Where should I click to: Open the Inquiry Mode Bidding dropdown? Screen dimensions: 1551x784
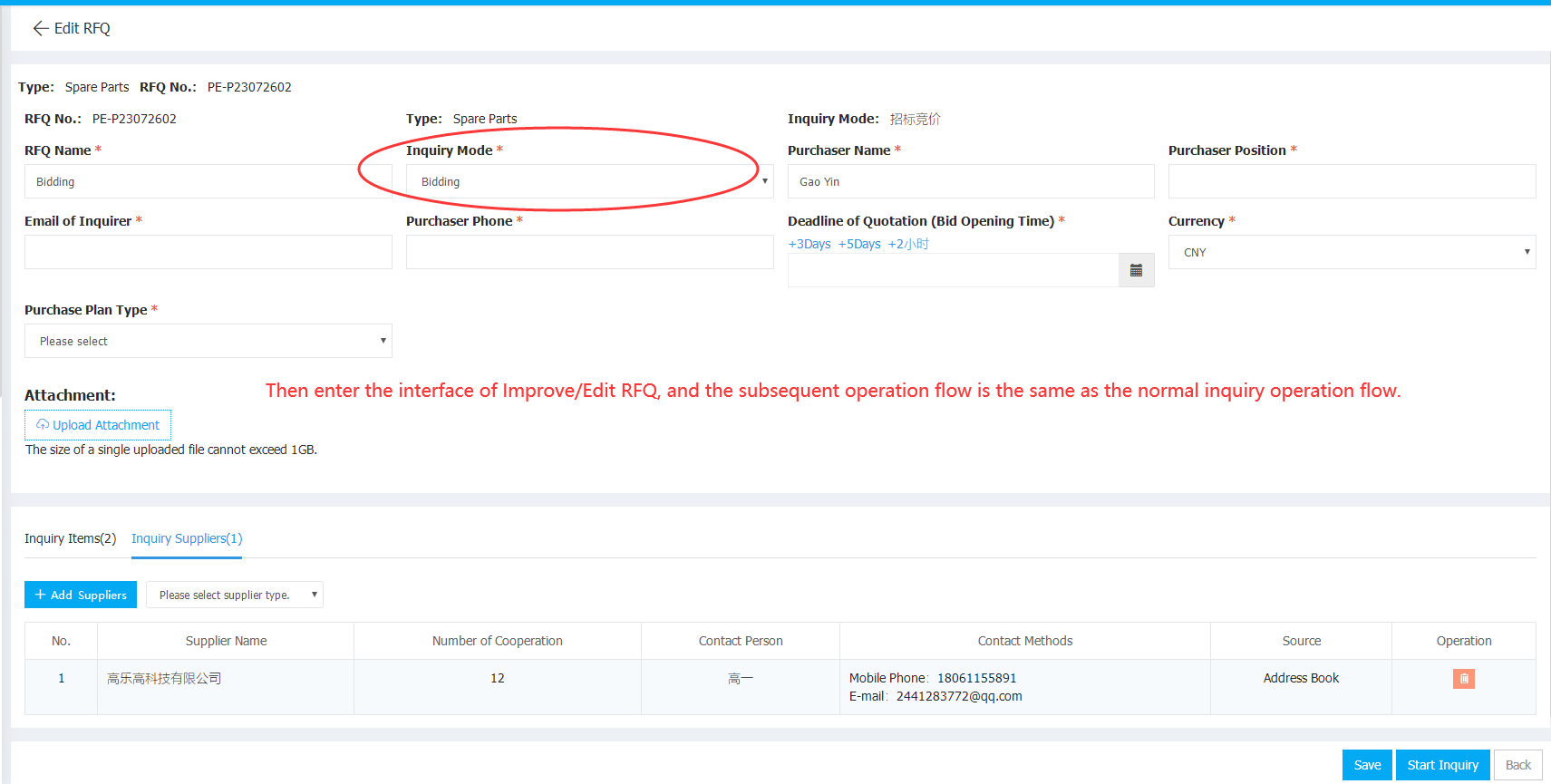pyautogui.click(x=589, y=181)
